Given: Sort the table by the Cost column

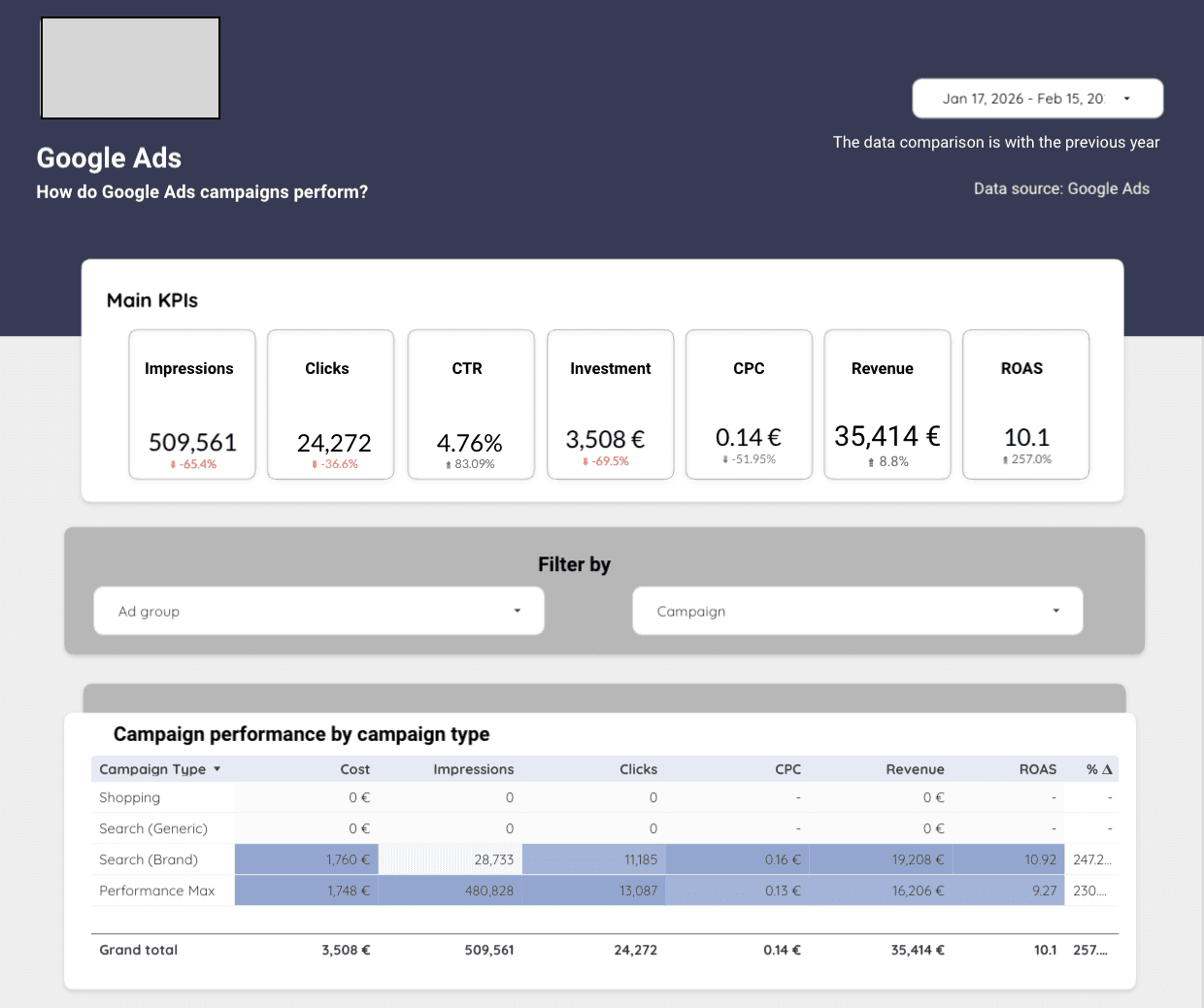Looking at the screenshot, I should point(354,768).
